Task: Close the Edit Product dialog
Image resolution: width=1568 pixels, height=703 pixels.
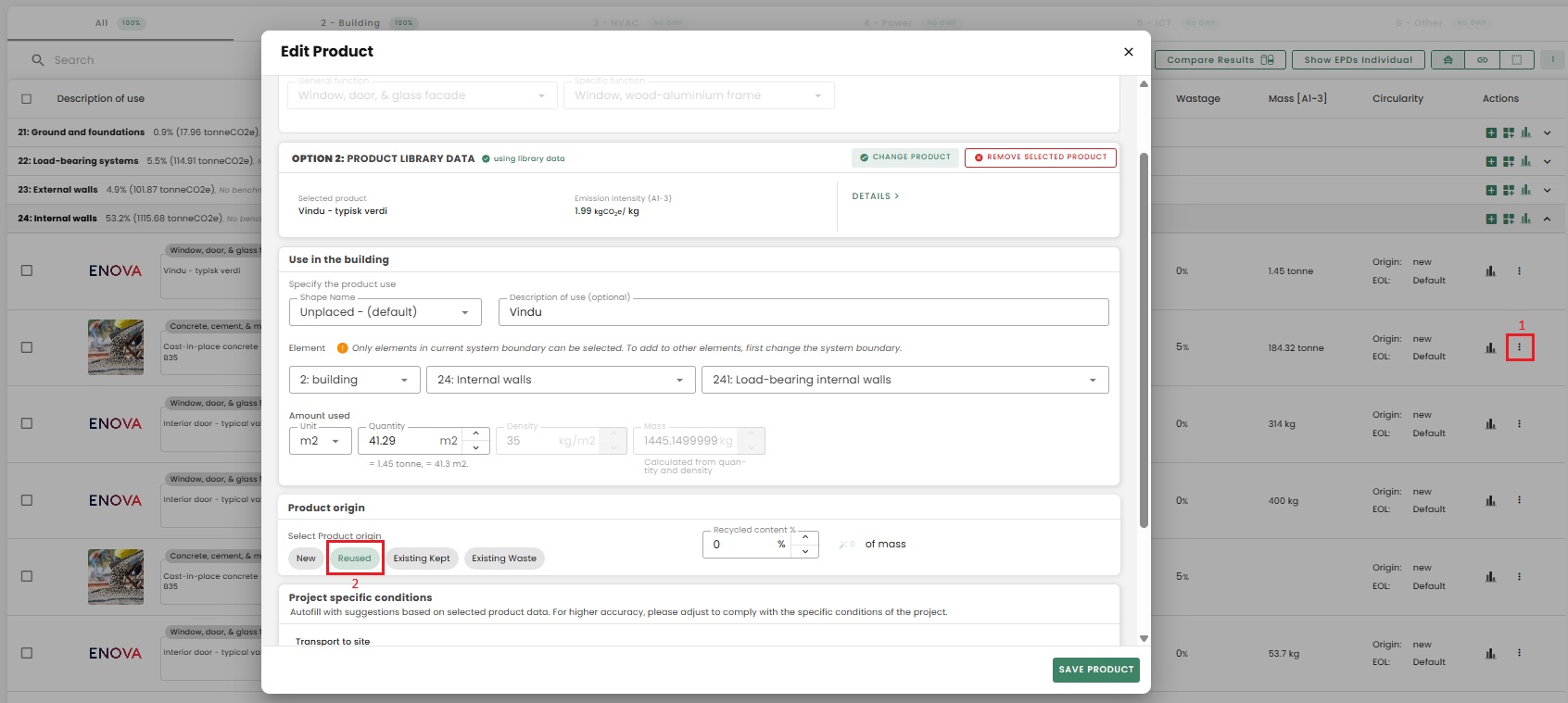Action: 1128,52
